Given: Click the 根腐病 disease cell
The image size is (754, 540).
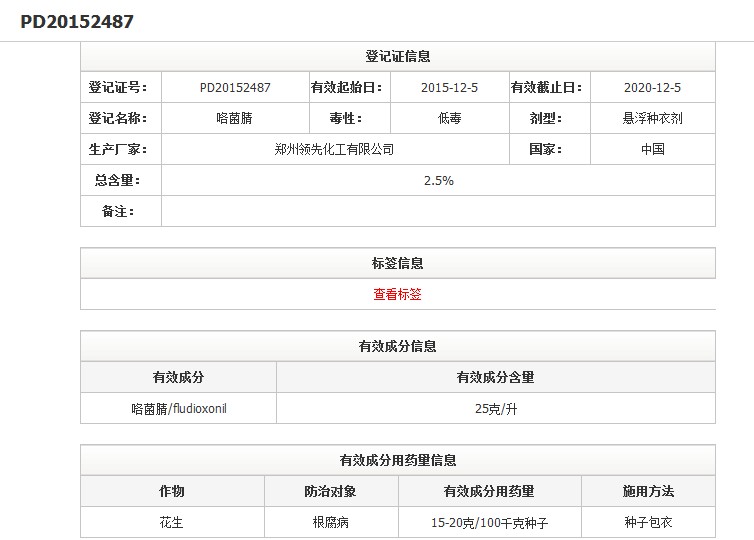Looking at the screenshot, I should point(330,522).
